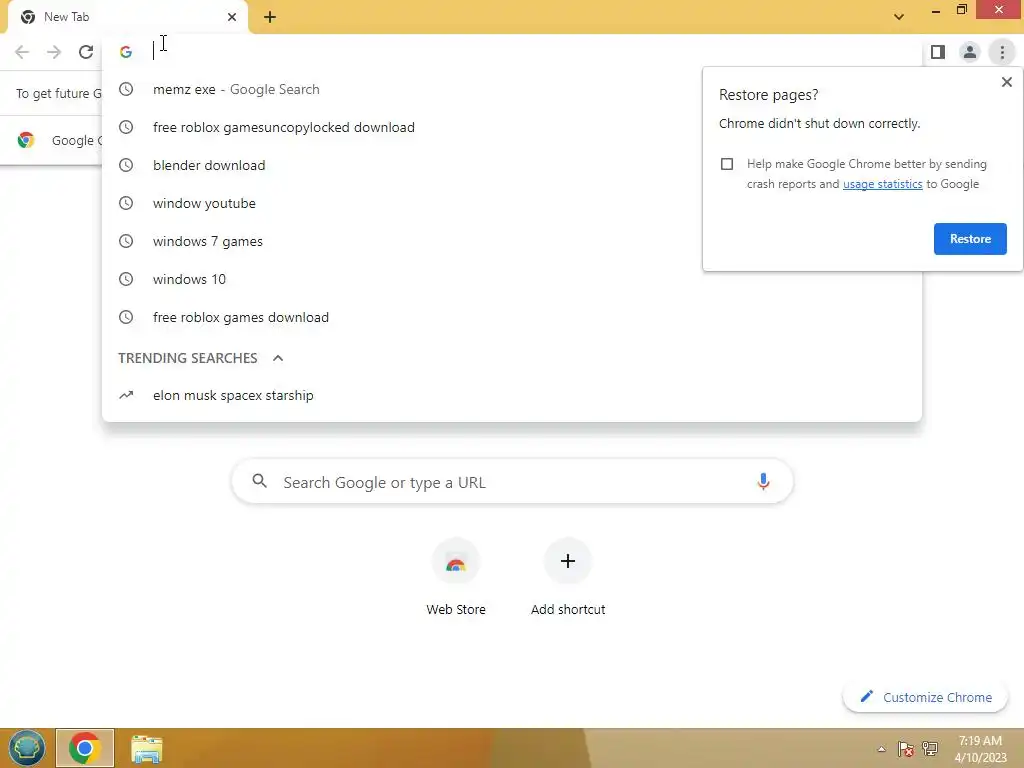The height and width of the screenshot is (768, 1024).
Task: Tick the crash reports checkbox
Action: [727, 164]
